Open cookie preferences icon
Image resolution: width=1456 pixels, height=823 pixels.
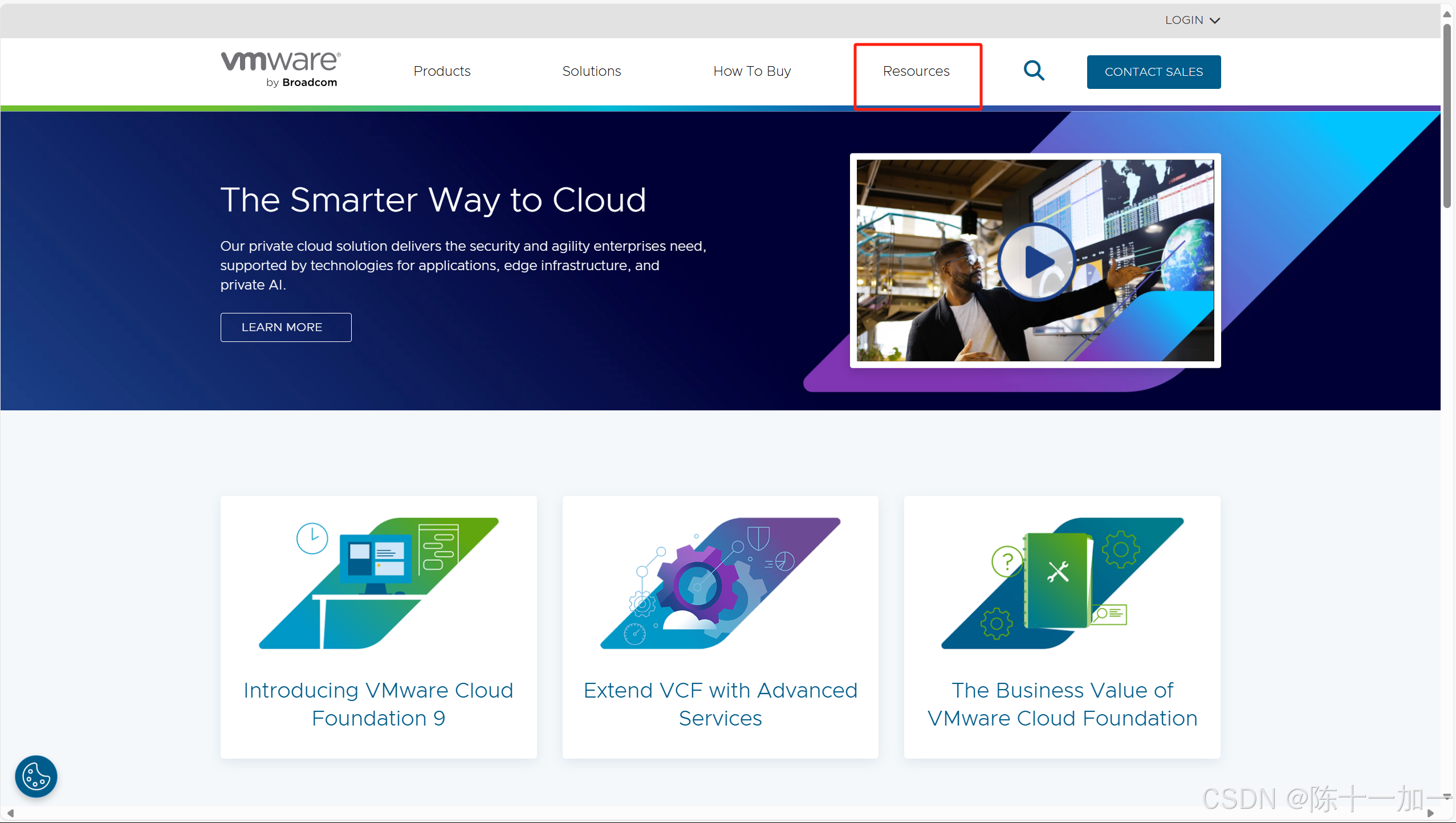(x=36, y=776)
